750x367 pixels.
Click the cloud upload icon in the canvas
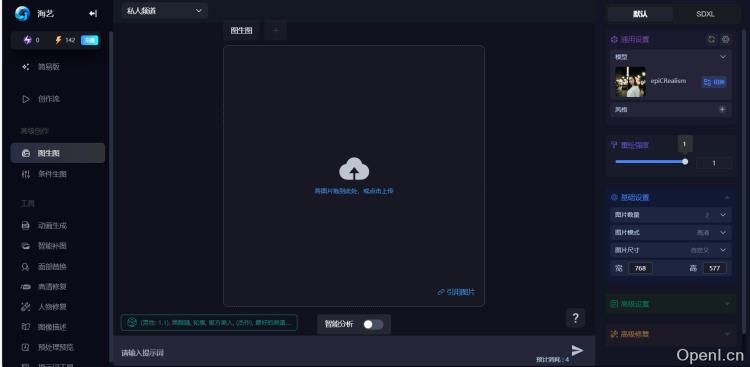[354, 168]
